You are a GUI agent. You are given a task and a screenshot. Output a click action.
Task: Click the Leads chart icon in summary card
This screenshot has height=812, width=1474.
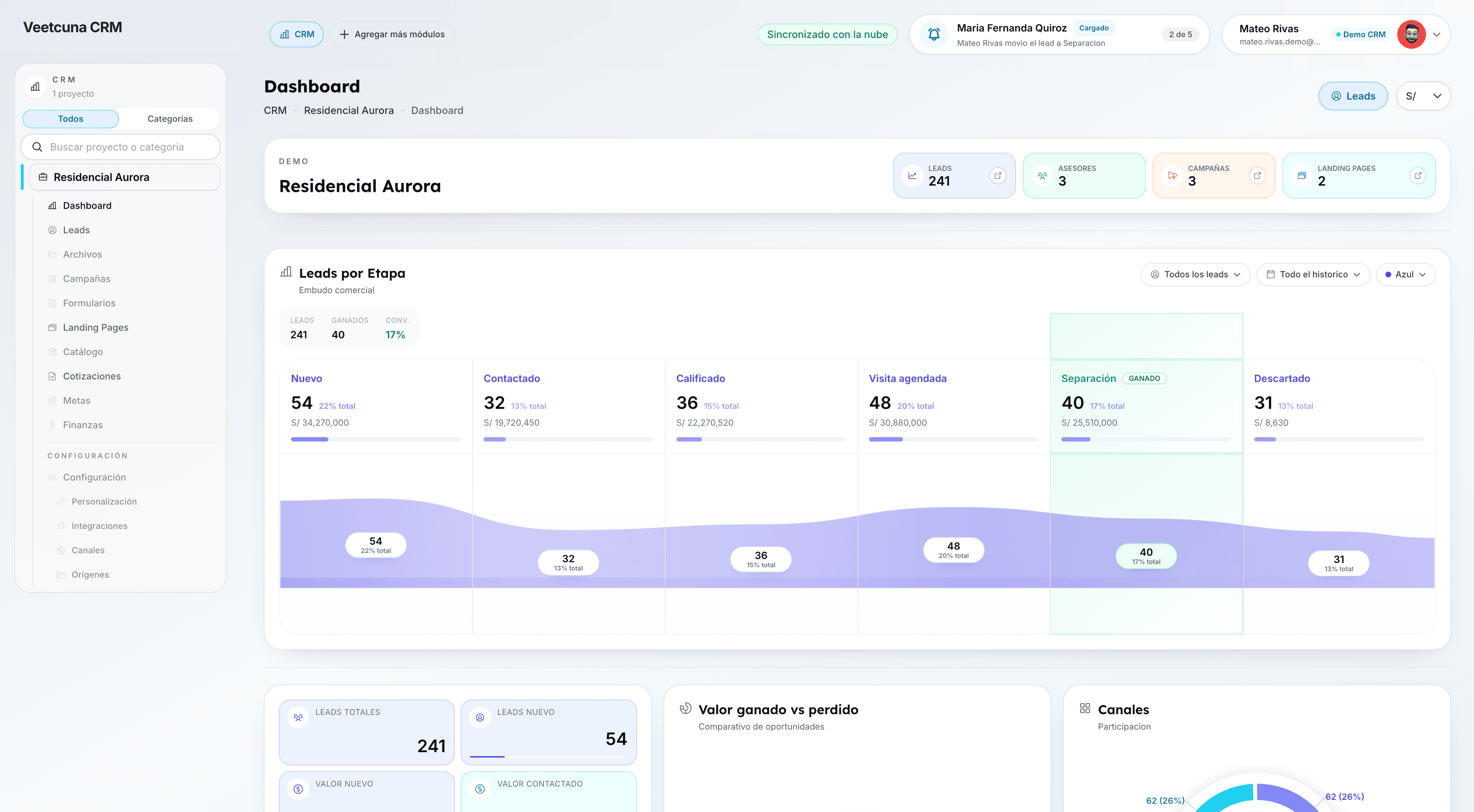(x=913, y=176)
